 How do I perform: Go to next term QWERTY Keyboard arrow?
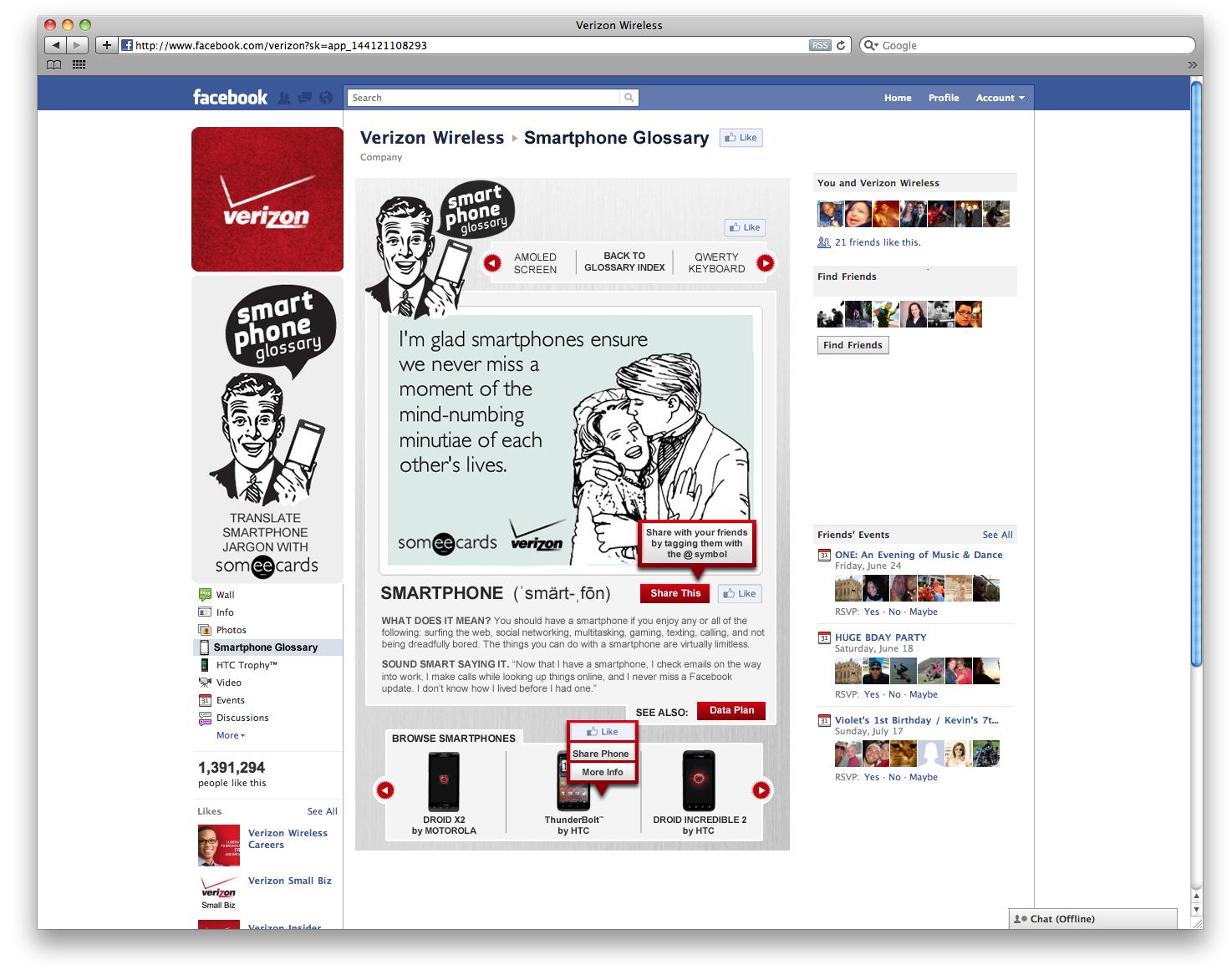click(766, 263)
